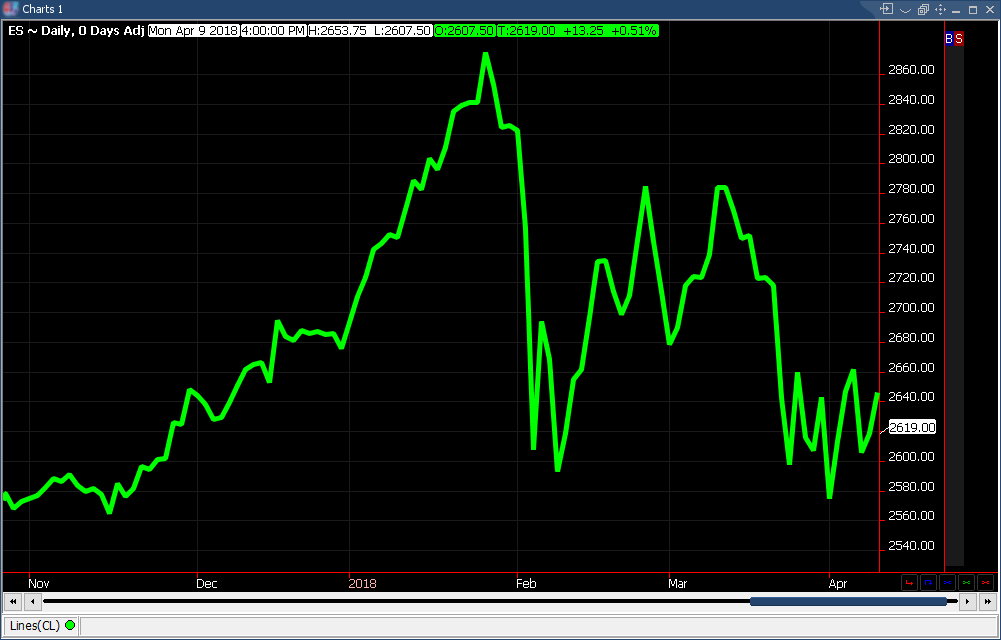1001x640 pixels.
Task: Click the '+0.51%' percent change readout
Action: (x=633, y=31)
